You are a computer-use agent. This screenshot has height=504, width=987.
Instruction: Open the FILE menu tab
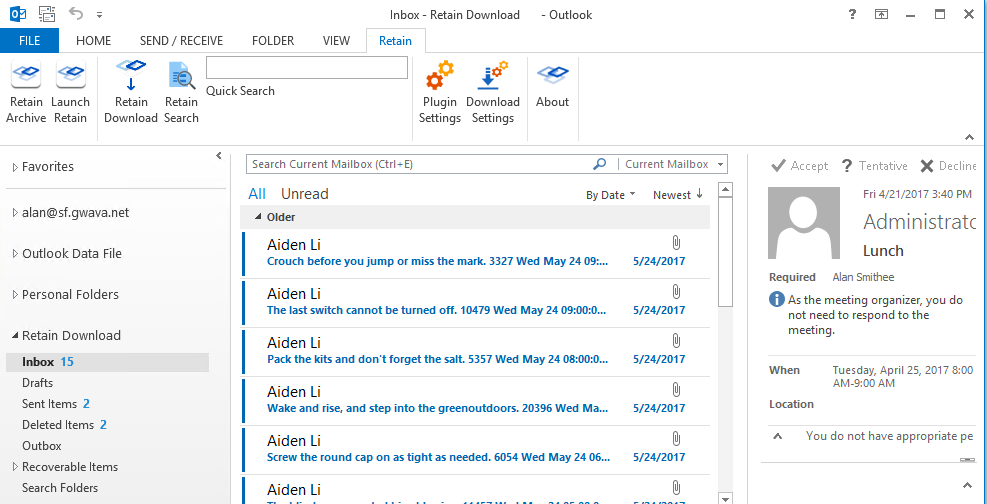[29, 41]
